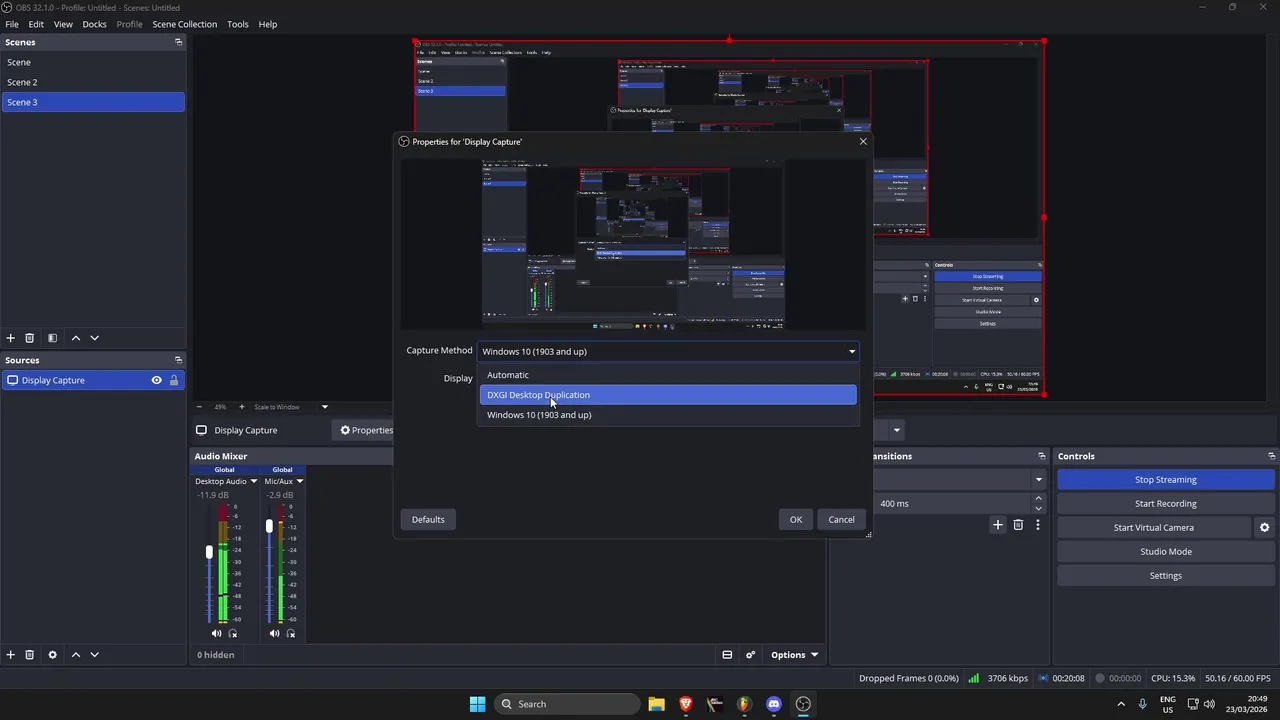Open the audio mixer Options dropdown

pos(795,655)
